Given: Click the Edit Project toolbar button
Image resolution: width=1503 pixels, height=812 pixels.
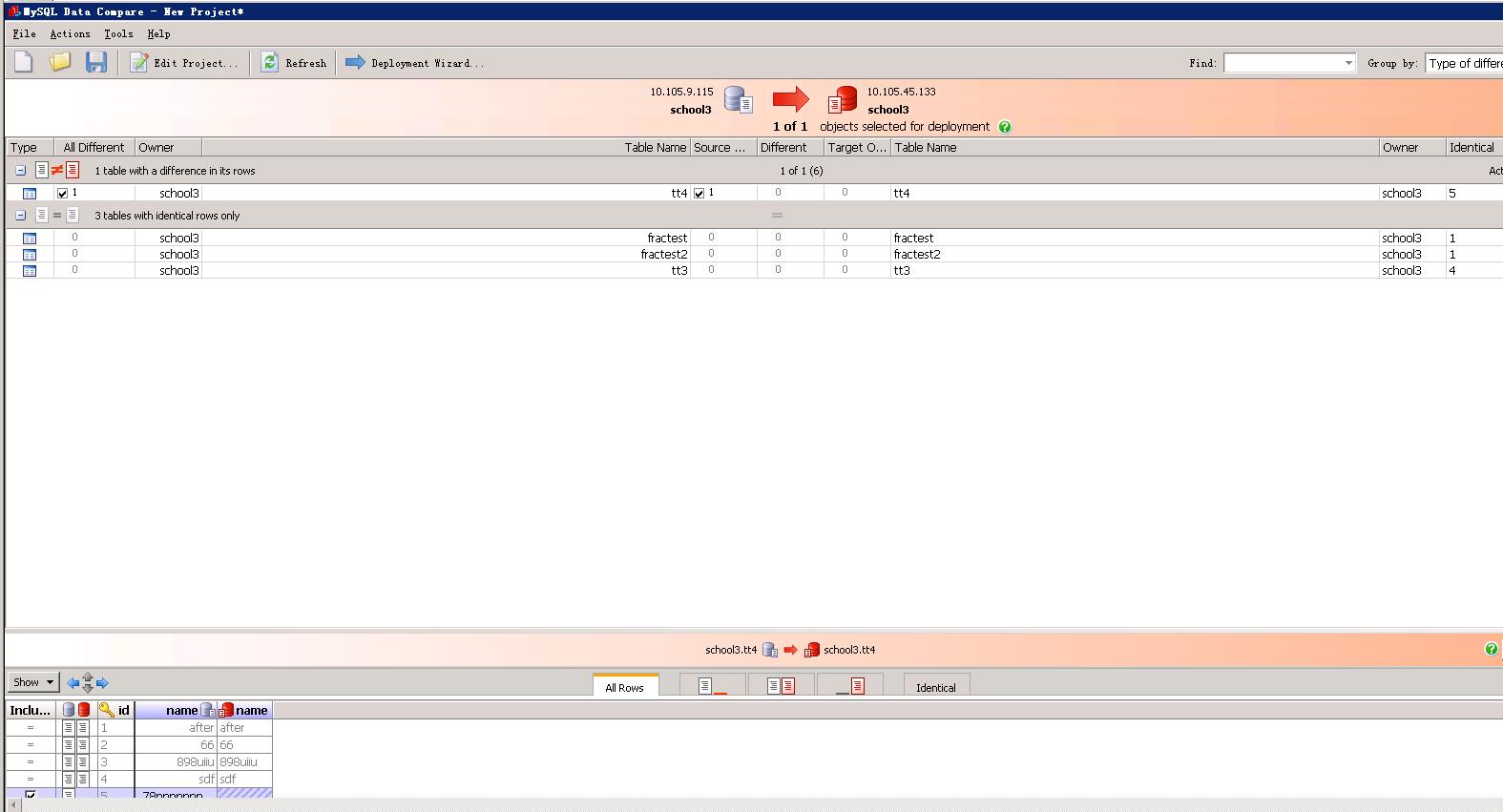Looking at the screenshot, I should [184, 63].
